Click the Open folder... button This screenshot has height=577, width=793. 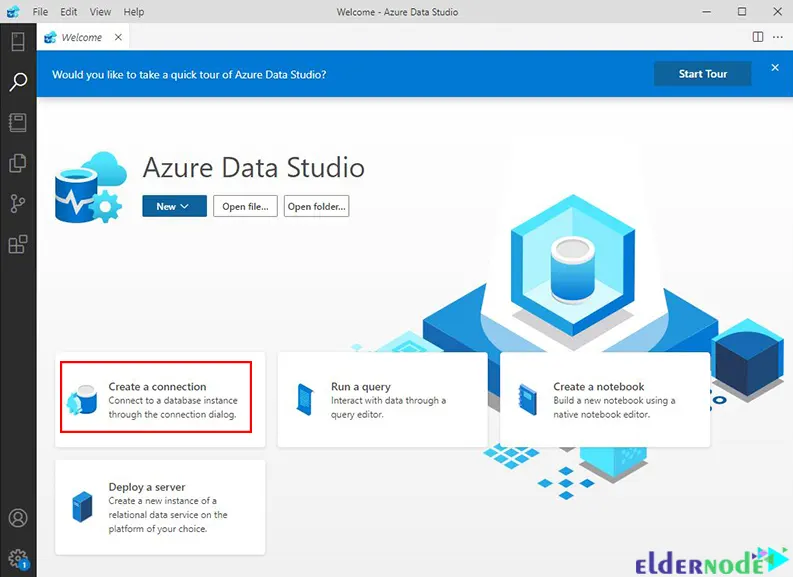point(316,206)
